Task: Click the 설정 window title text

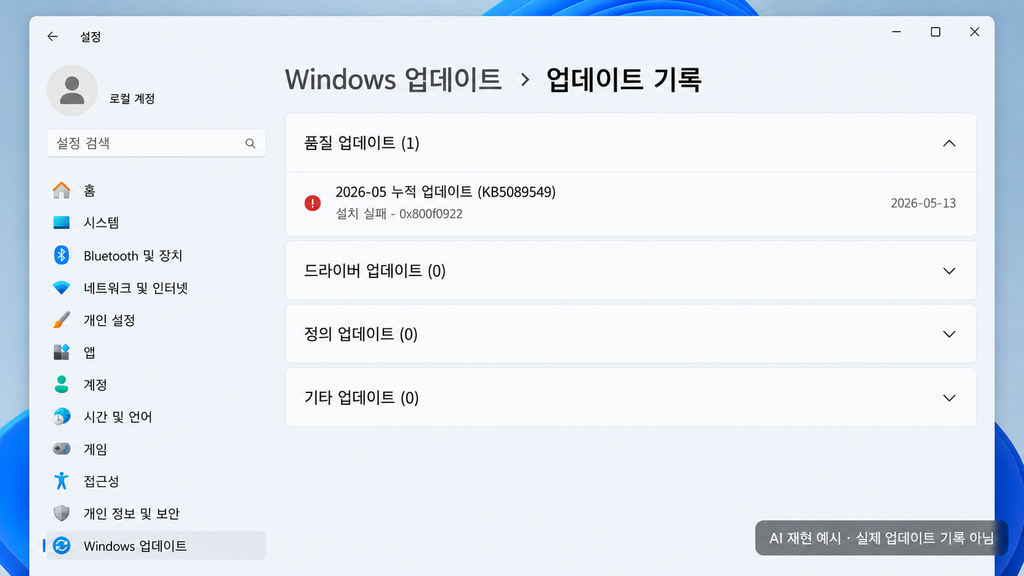Action: point(90,37)
